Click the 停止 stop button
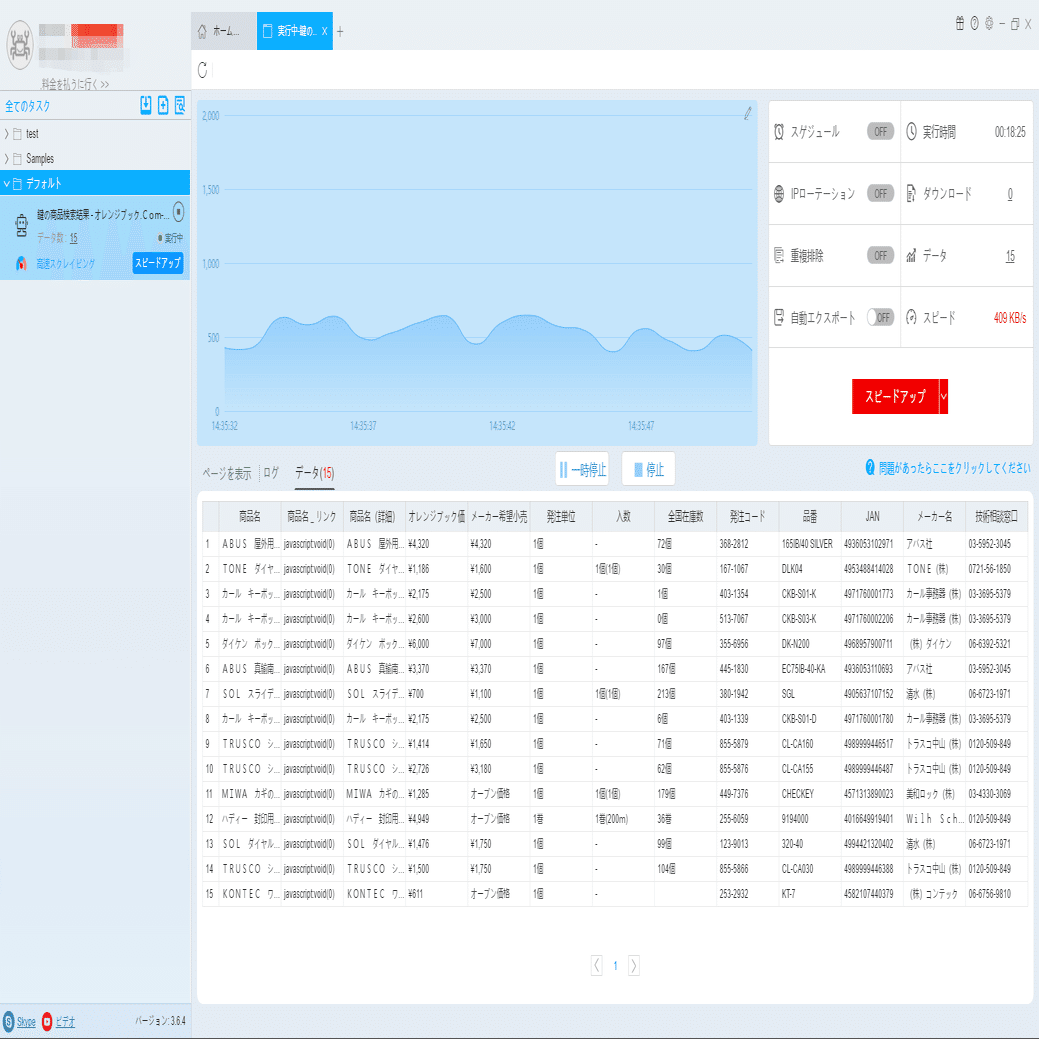The image size is (1039, 1039). coord(648,469)
